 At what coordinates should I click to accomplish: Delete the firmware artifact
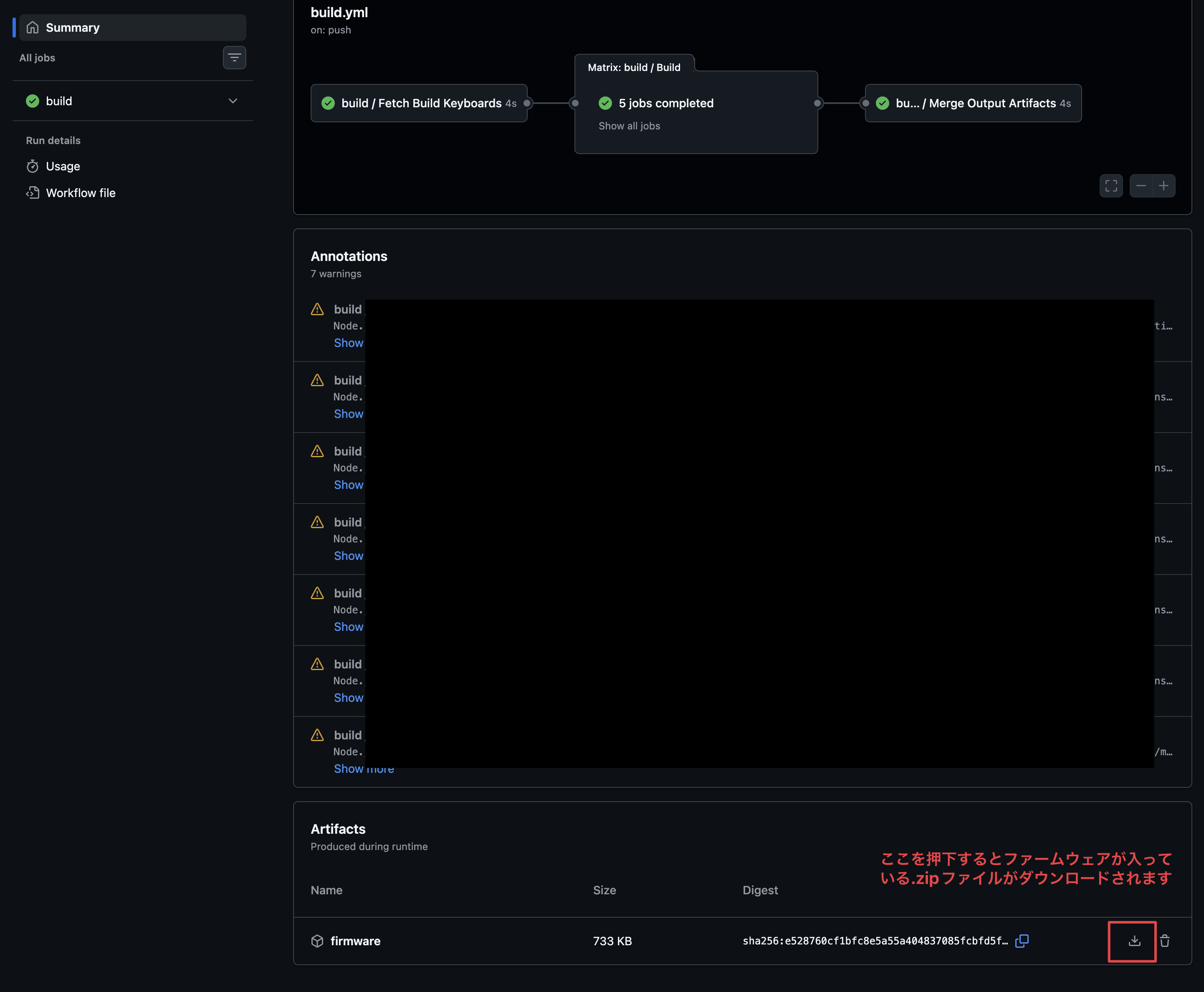tap(1165, 941)
